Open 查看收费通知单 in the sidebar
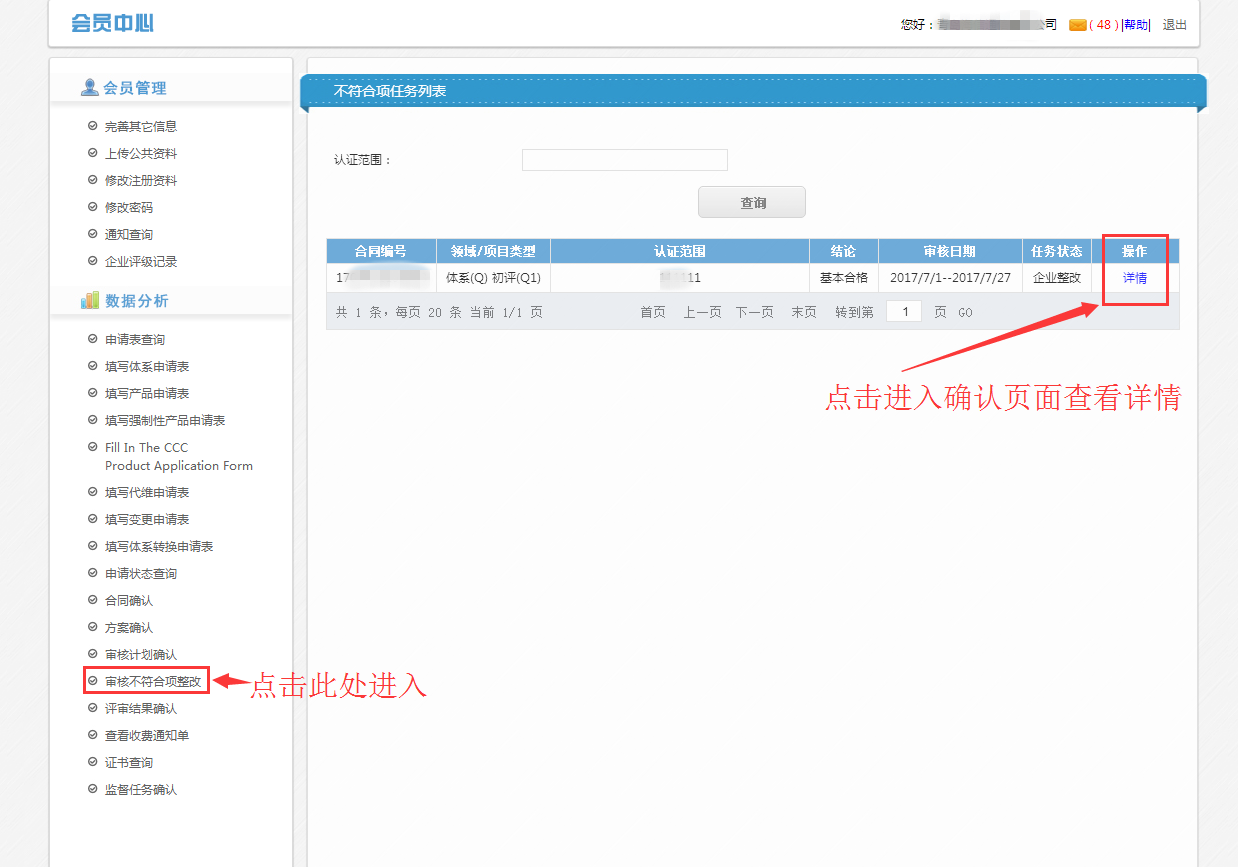 147,736
